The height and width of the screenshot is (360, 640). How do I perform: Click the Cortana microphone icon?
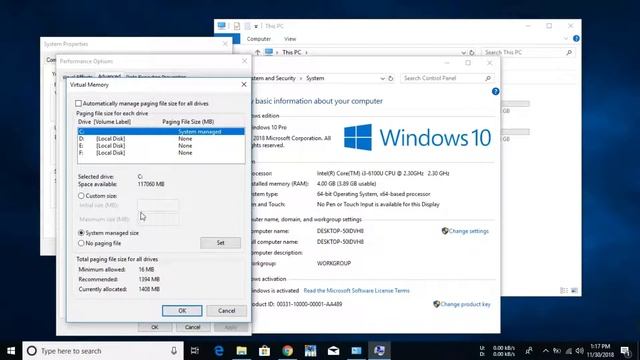(174, 351)
